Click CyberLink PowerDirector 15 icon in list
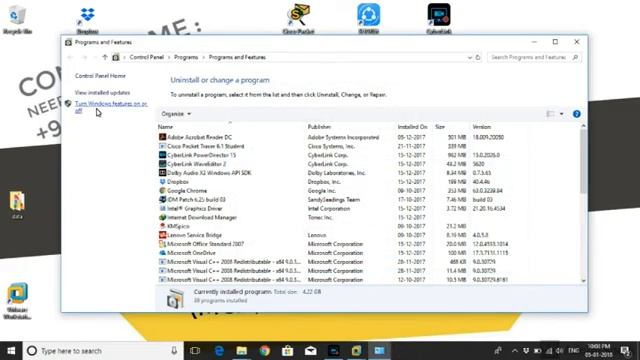 162,155
